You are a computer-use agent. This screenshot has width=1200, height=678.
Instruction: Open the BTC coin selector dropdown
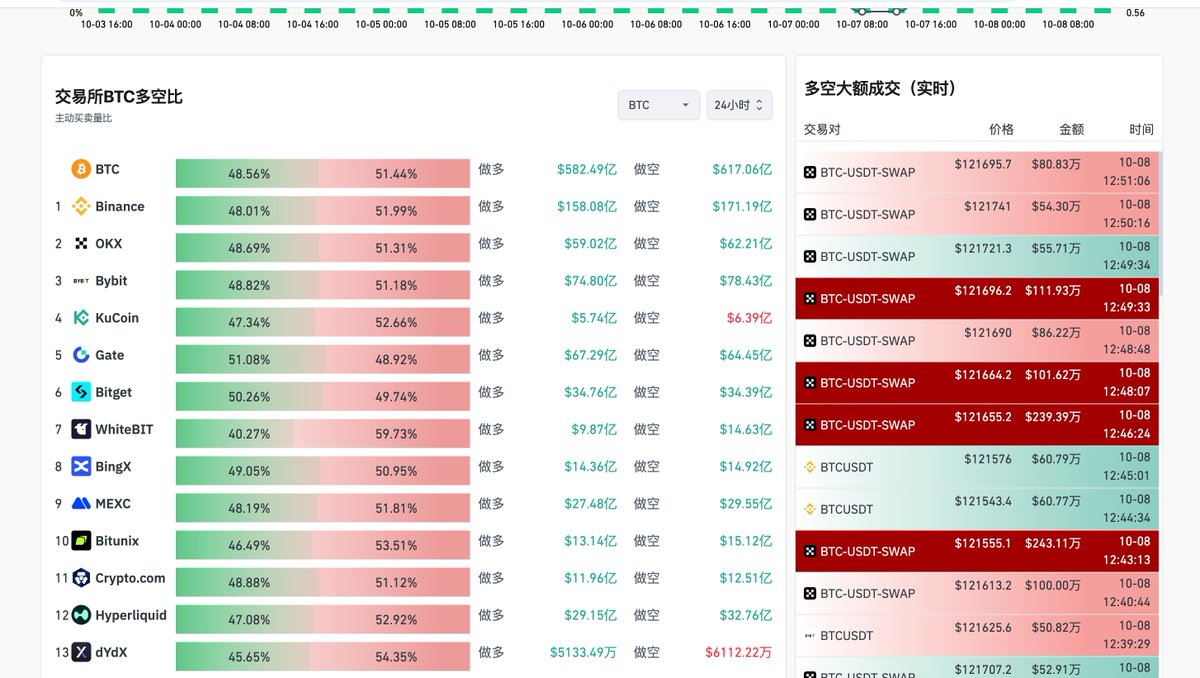[x=658, y=105]
